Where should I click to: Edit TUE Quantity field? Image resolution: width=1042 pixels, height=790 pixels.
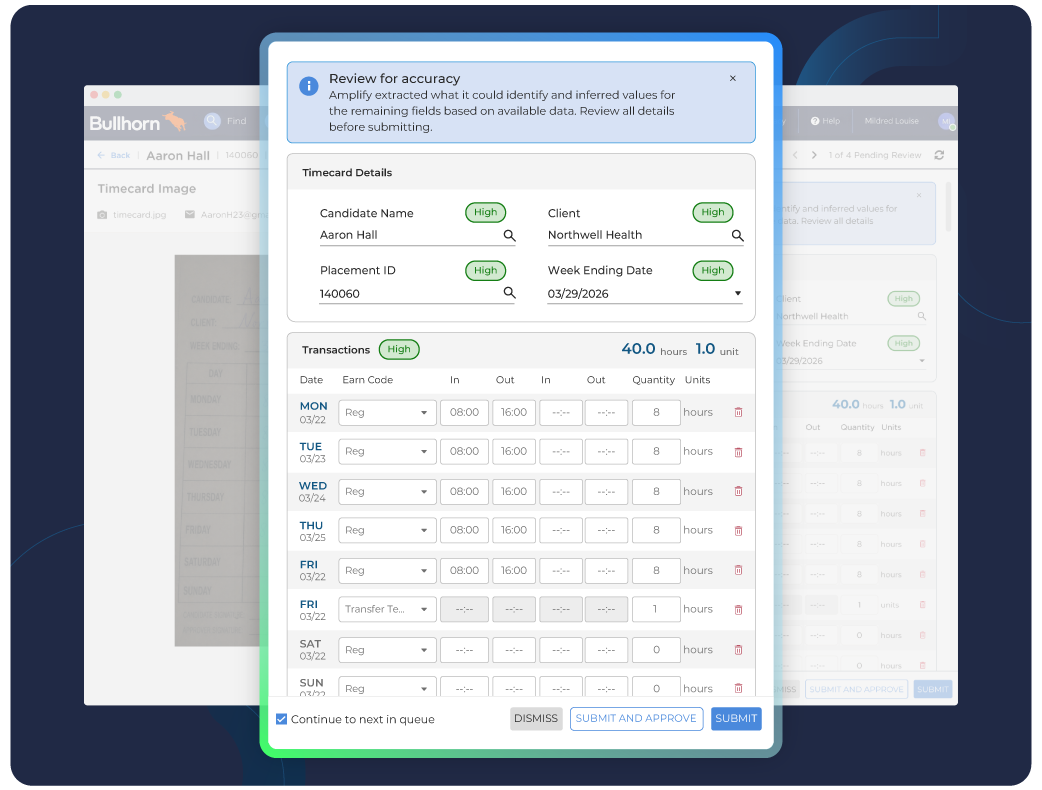(656, 452)
